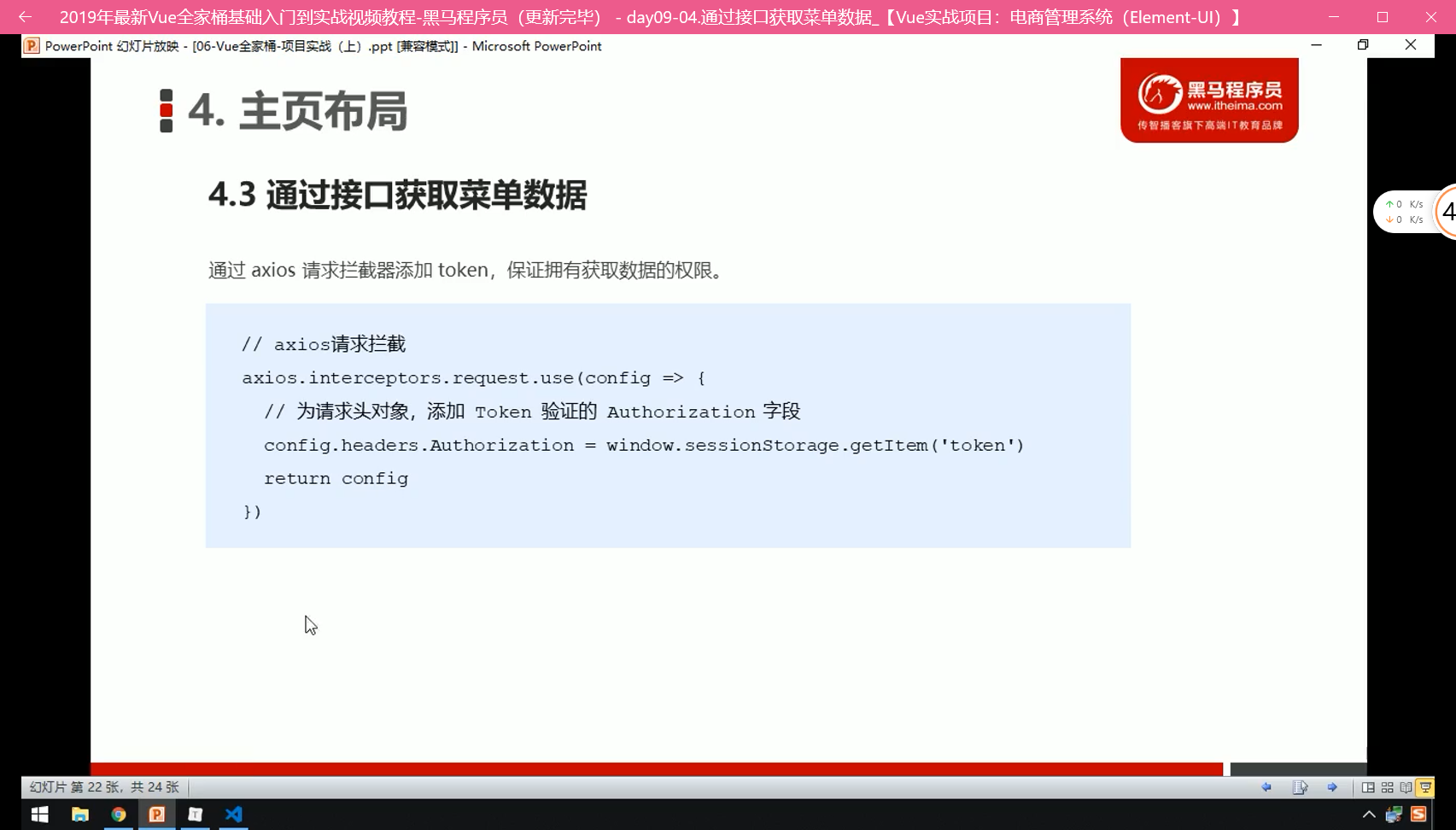1456x830 pixels.
Task: Open Google Chrome from taskbar
Action: click(x=119, y=815)
